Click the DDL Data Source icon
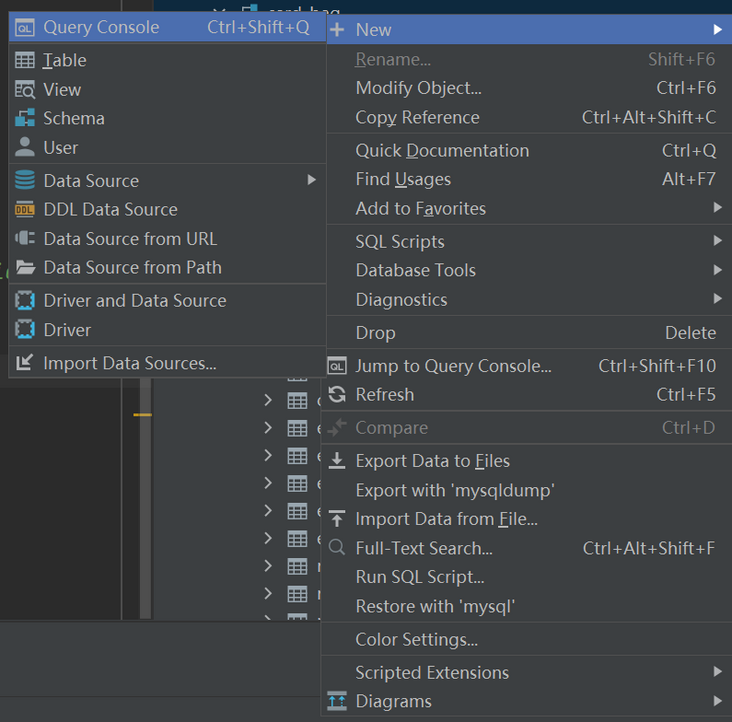The height and width of the screenshot is (722, 732). click(25, 210)
